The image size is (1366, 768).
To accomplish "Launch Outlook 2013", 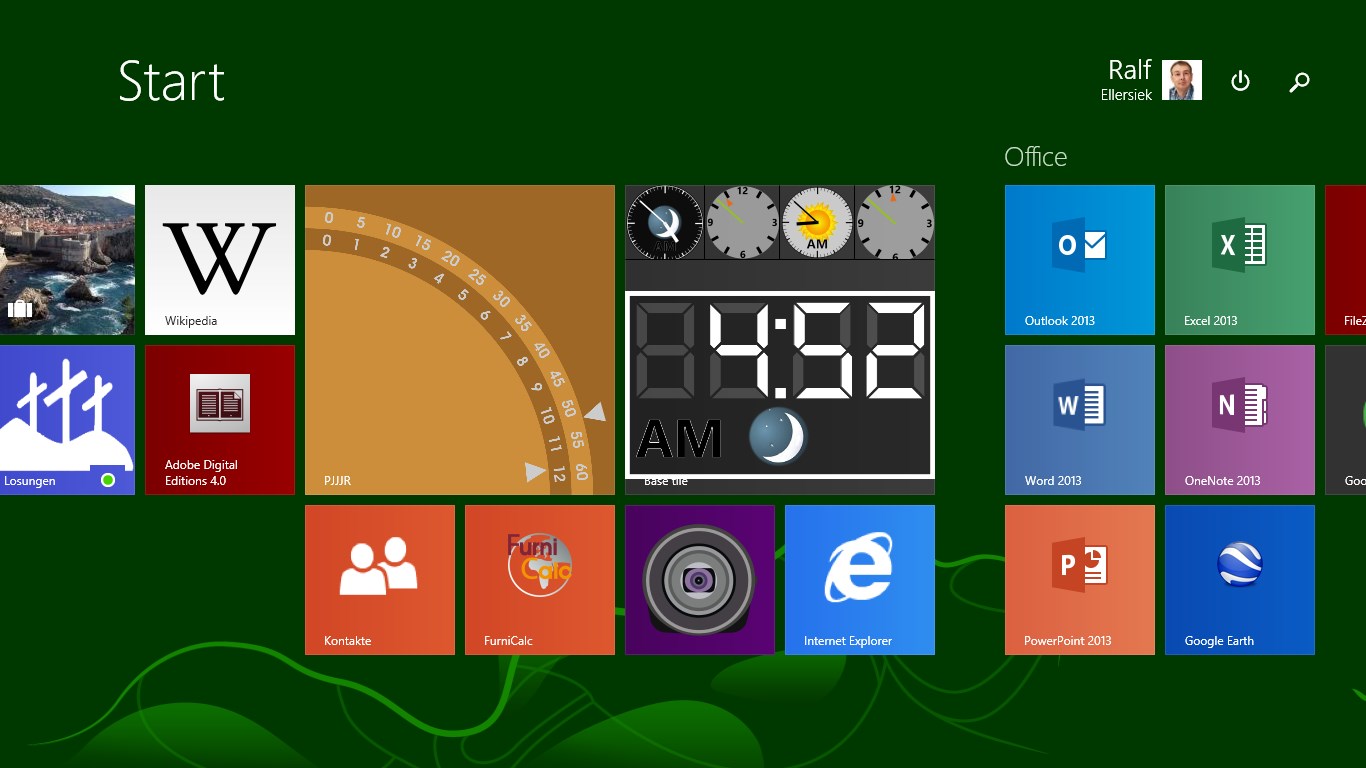I will pos(1079,259).
